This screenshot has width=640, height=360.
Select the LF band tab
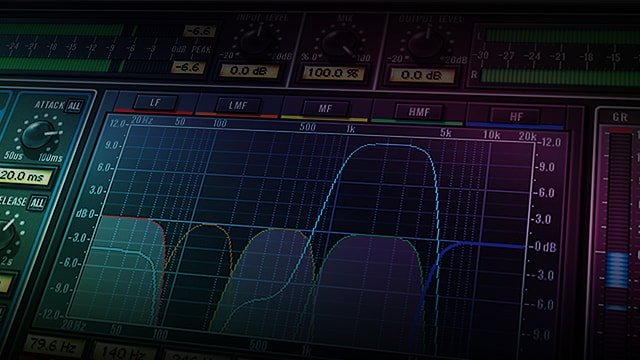pos(155,102)
